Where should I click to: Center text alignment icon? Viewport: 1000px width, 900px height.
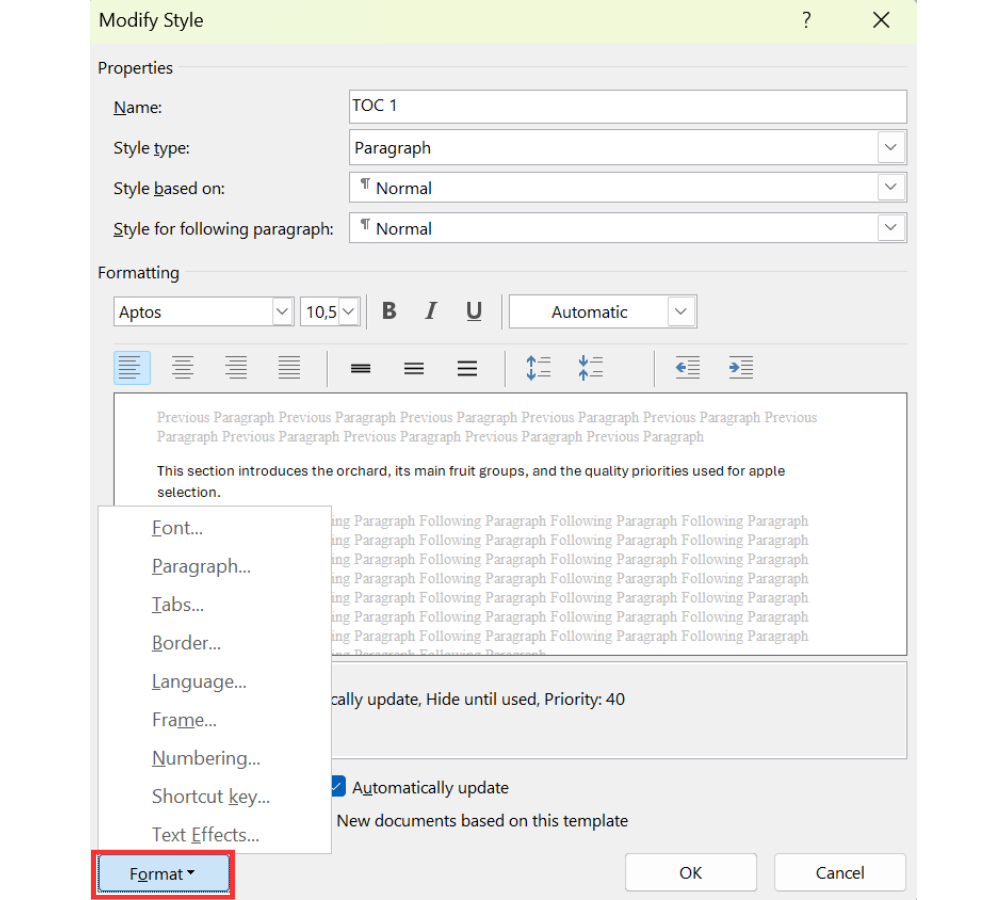click(x=182, y=368)
